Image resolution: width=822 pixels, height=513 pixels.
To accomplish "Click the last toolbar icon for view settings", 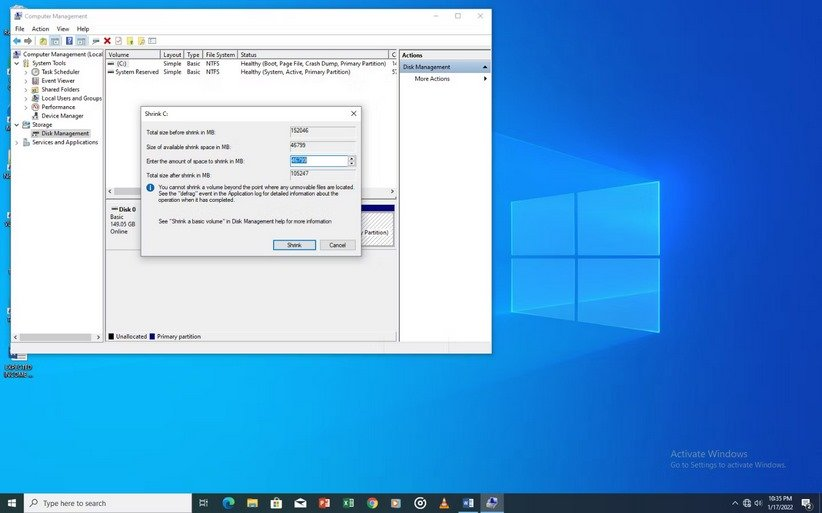I will [x=152, y=41].
